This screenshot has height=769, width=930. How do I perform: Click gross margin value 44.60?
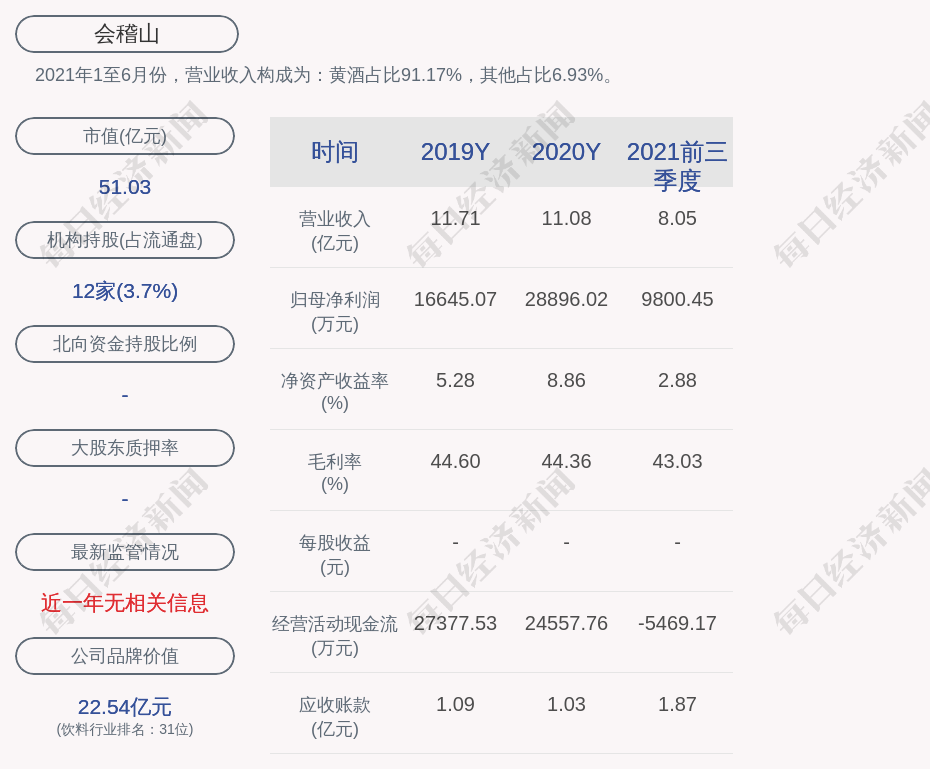point(456,461)
